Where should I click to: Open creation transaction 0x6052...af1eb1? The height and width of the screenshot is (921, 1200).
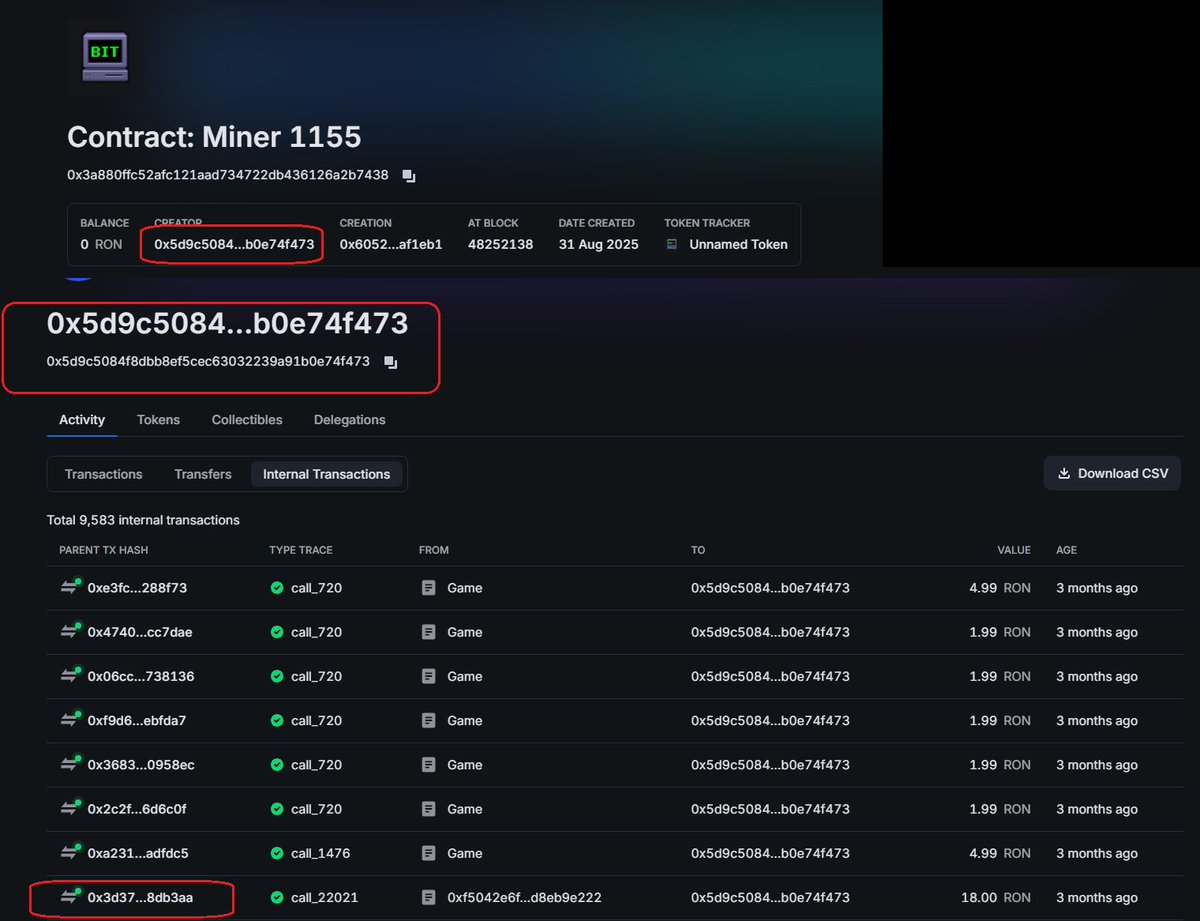point(391,244)
